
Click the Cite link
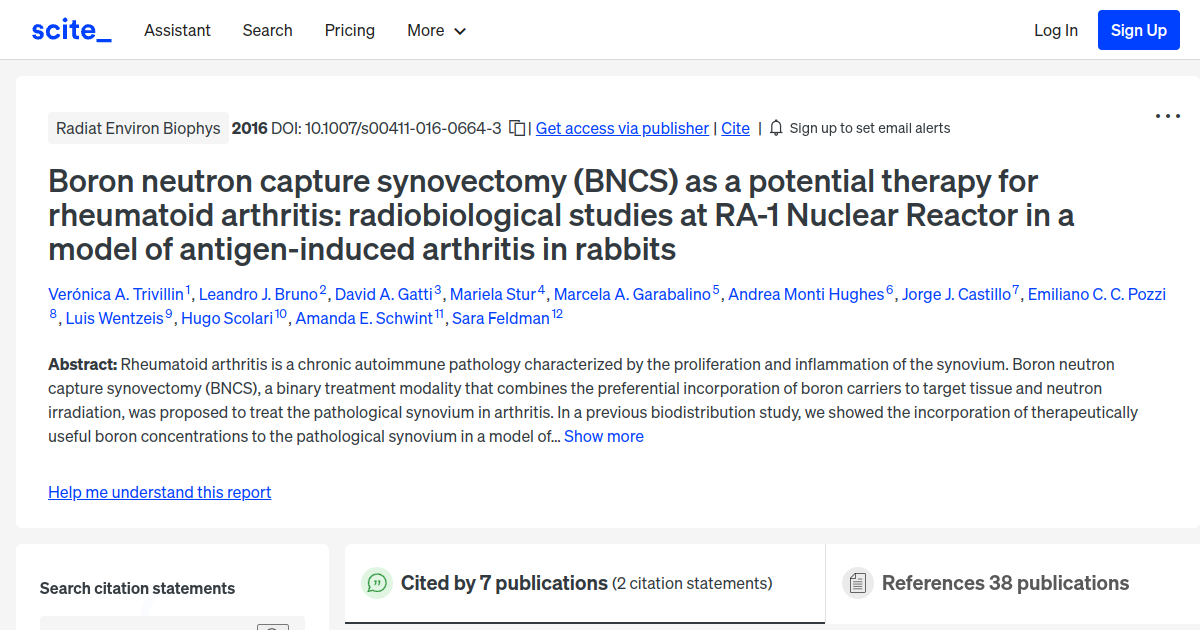coord(735,128)
